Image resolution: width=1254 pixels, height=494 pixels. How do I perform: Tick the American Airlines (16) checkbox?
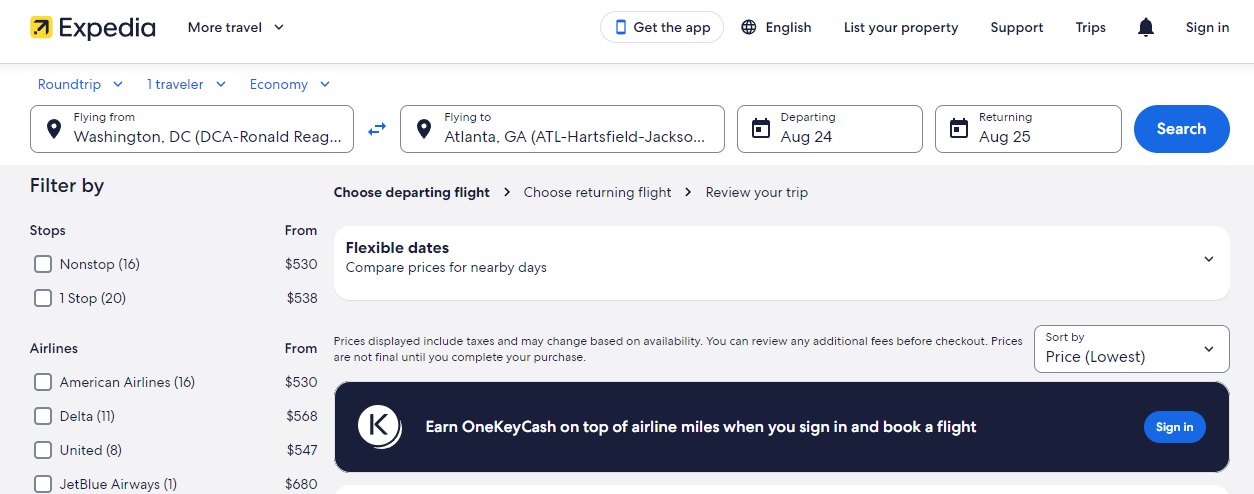pos(43,382)
